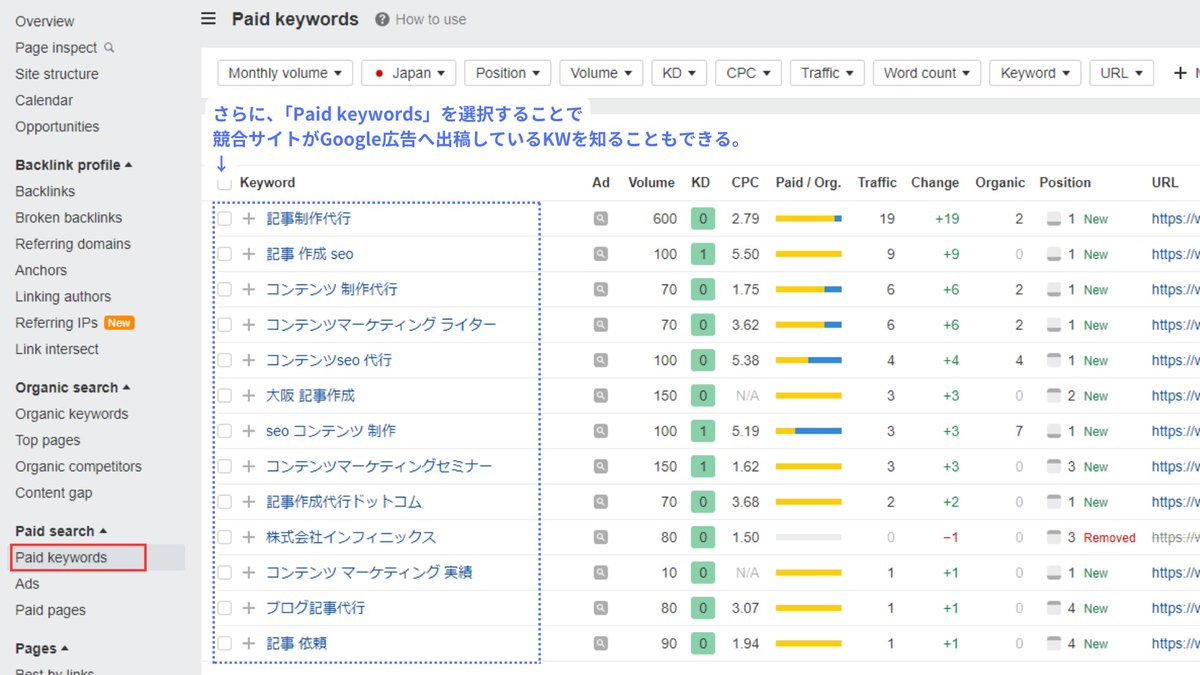
Task: Select Broken backlinks in the sidebar
Action: (x=69, y=217)
